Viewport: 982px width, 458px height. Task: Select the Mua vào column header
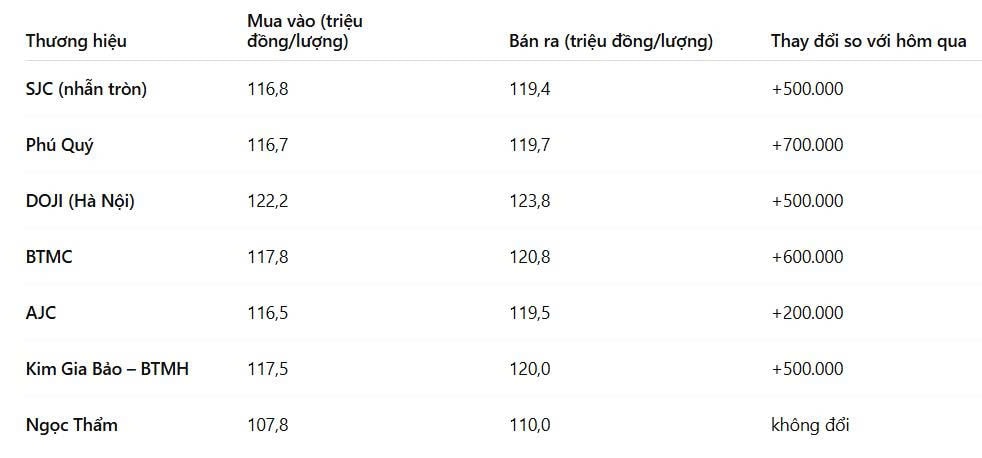305,32
